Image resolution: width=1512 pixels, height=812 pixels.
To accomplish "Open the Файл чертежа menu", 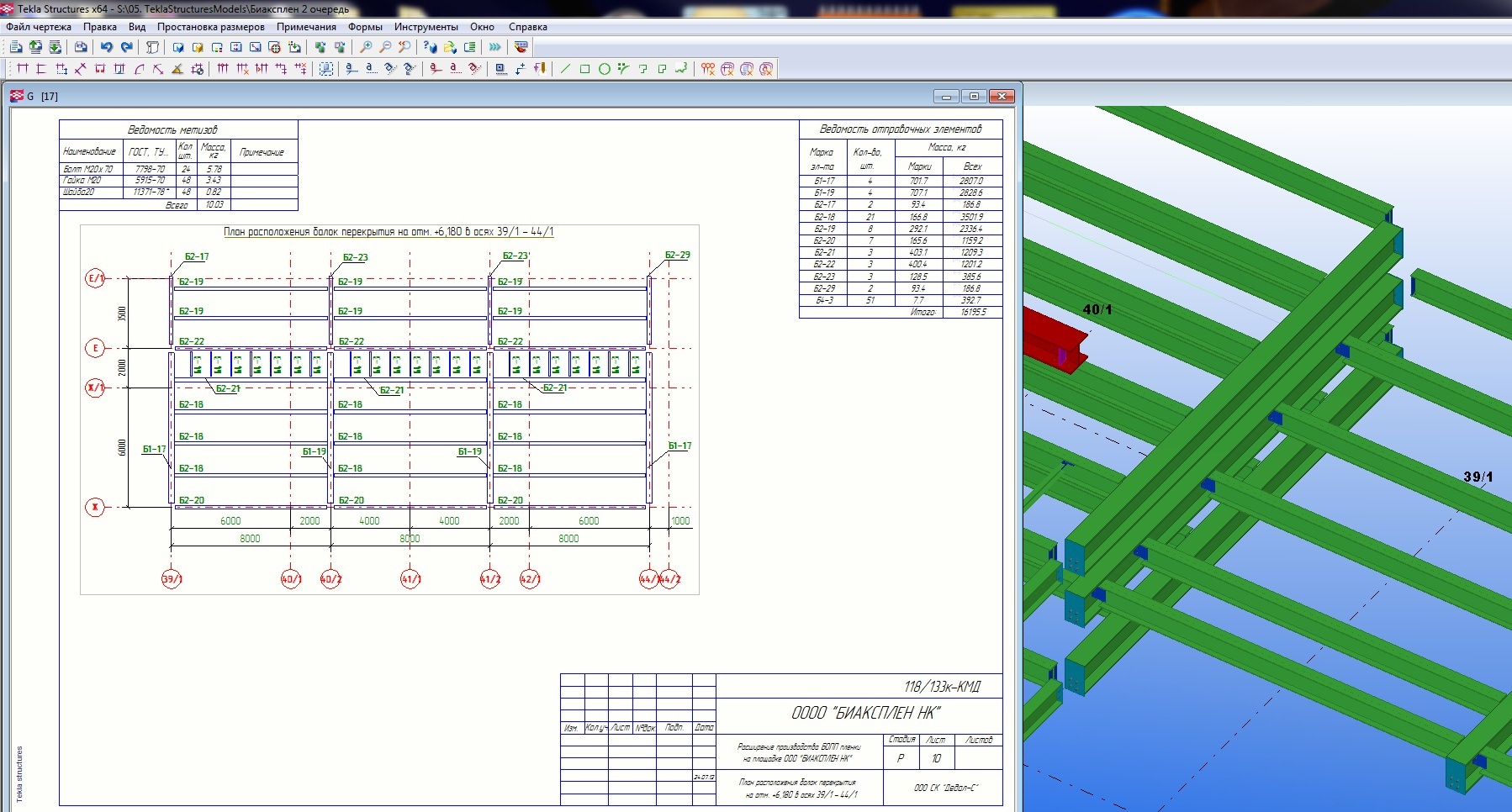I will [x=39, y=27].
